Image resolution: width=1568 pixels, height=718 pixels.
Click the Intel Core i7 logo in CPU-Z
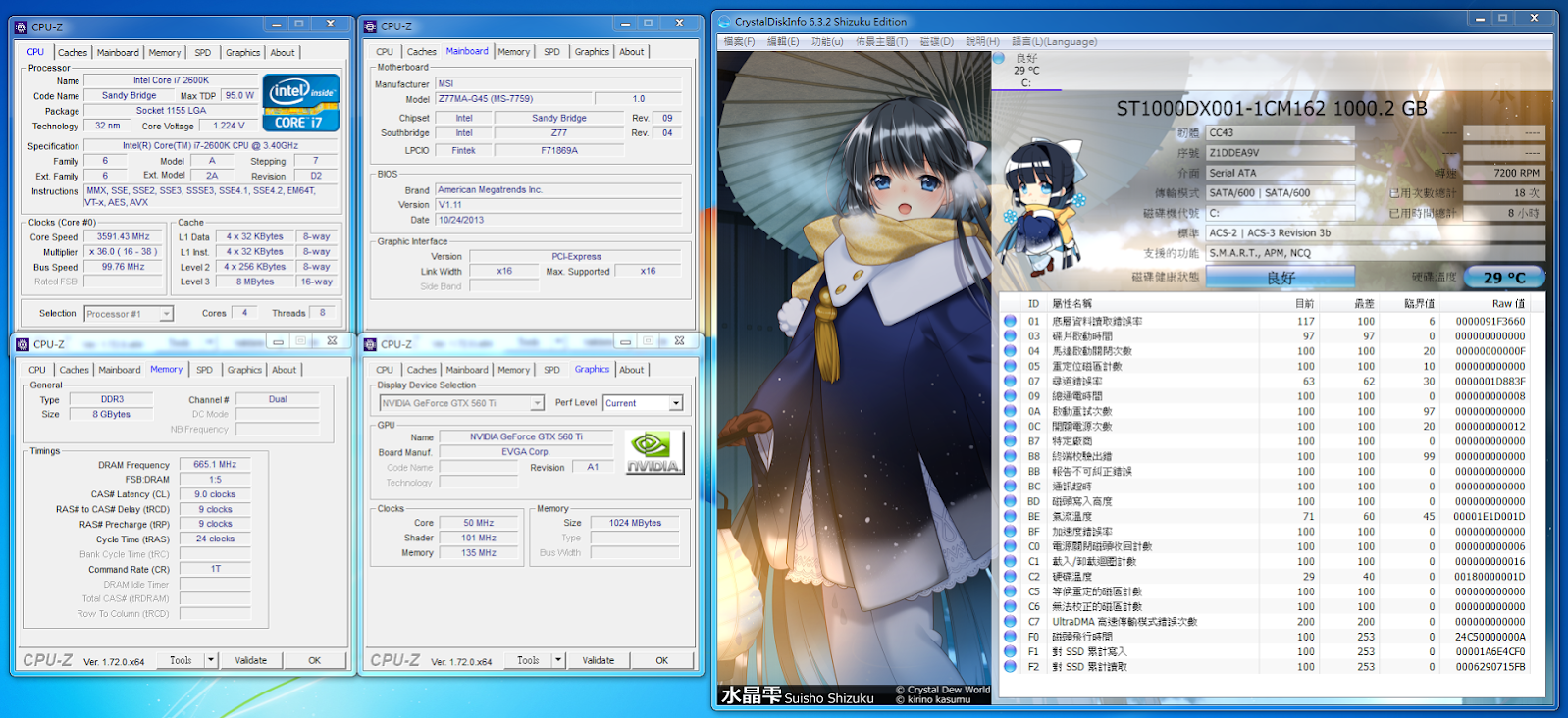300,102
